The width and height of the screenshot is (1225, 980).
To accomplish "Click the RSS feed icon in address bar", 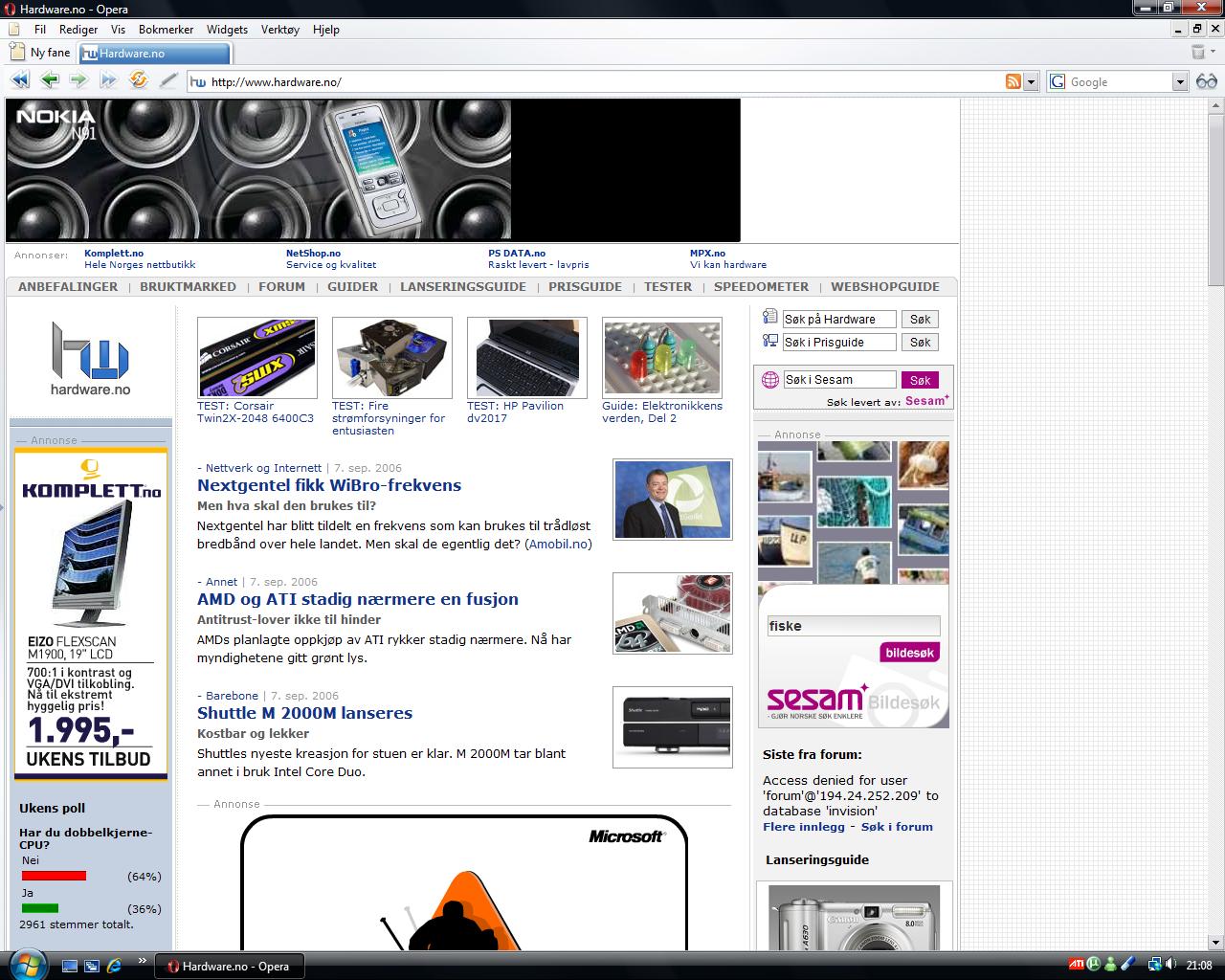I will tap(1013, 81).
